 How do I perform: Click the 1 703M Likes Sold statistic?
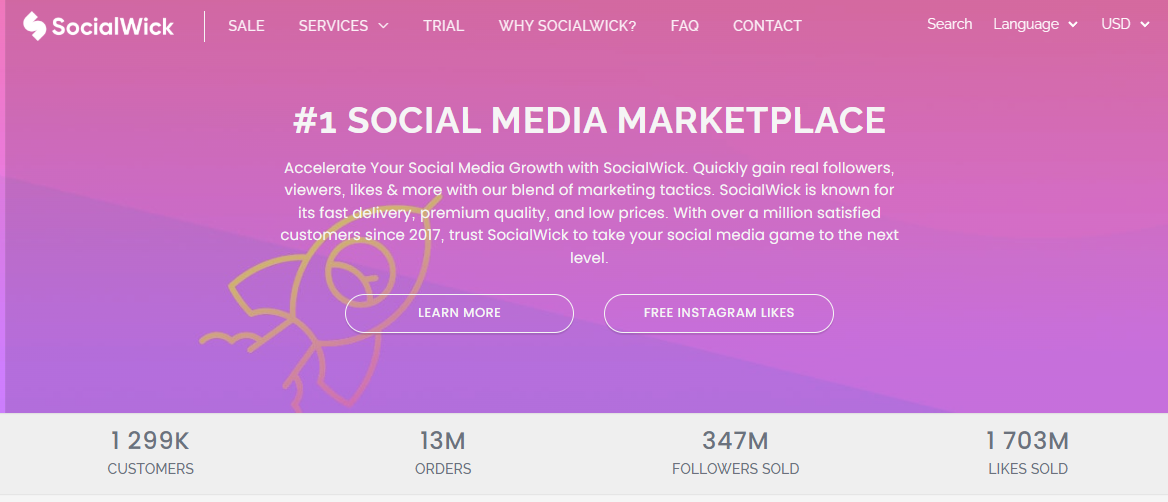pyautogui.click(x=1027, y=453)
